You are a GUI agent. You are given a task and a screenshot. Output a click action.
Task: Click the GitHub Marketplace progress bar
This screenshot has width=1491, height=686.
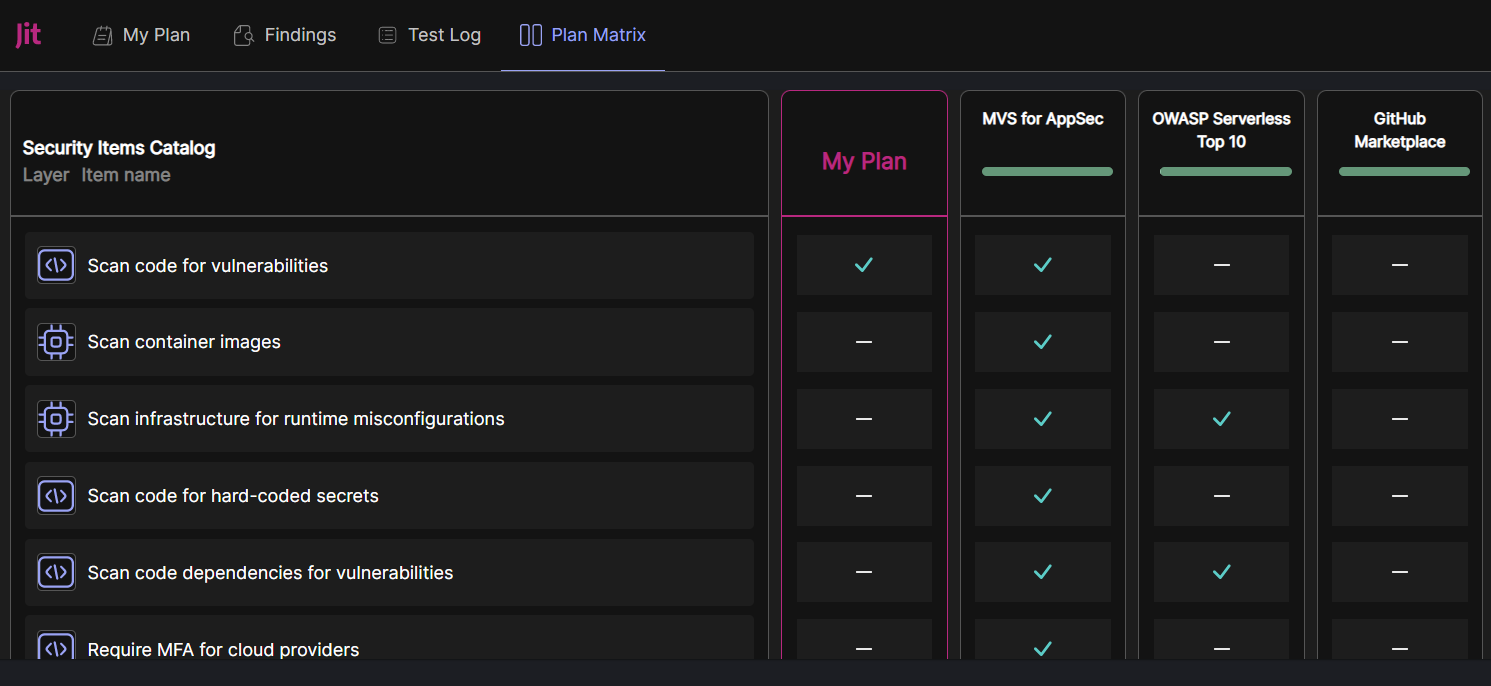tap(1404, 171)
